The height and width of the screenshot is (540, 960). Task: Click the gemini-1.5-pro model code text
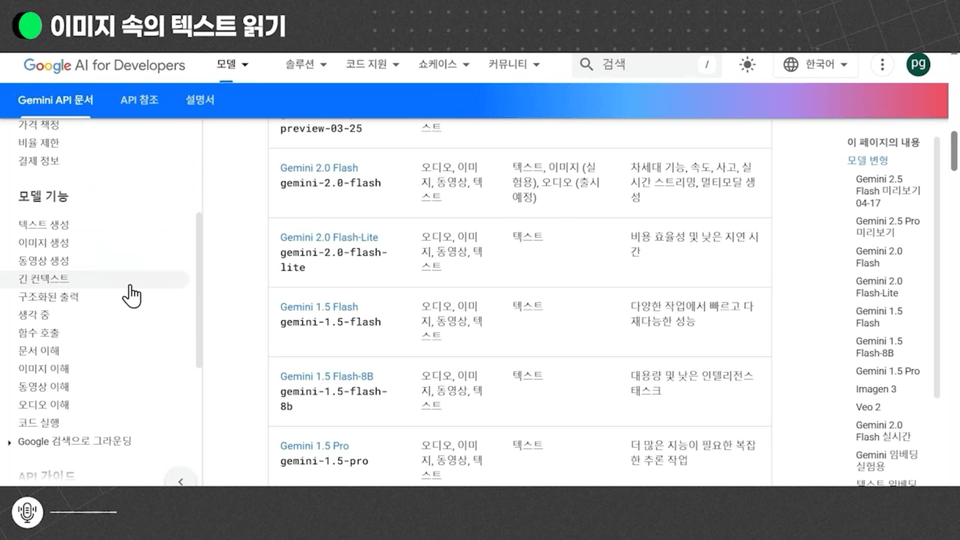tap(324, 461)
